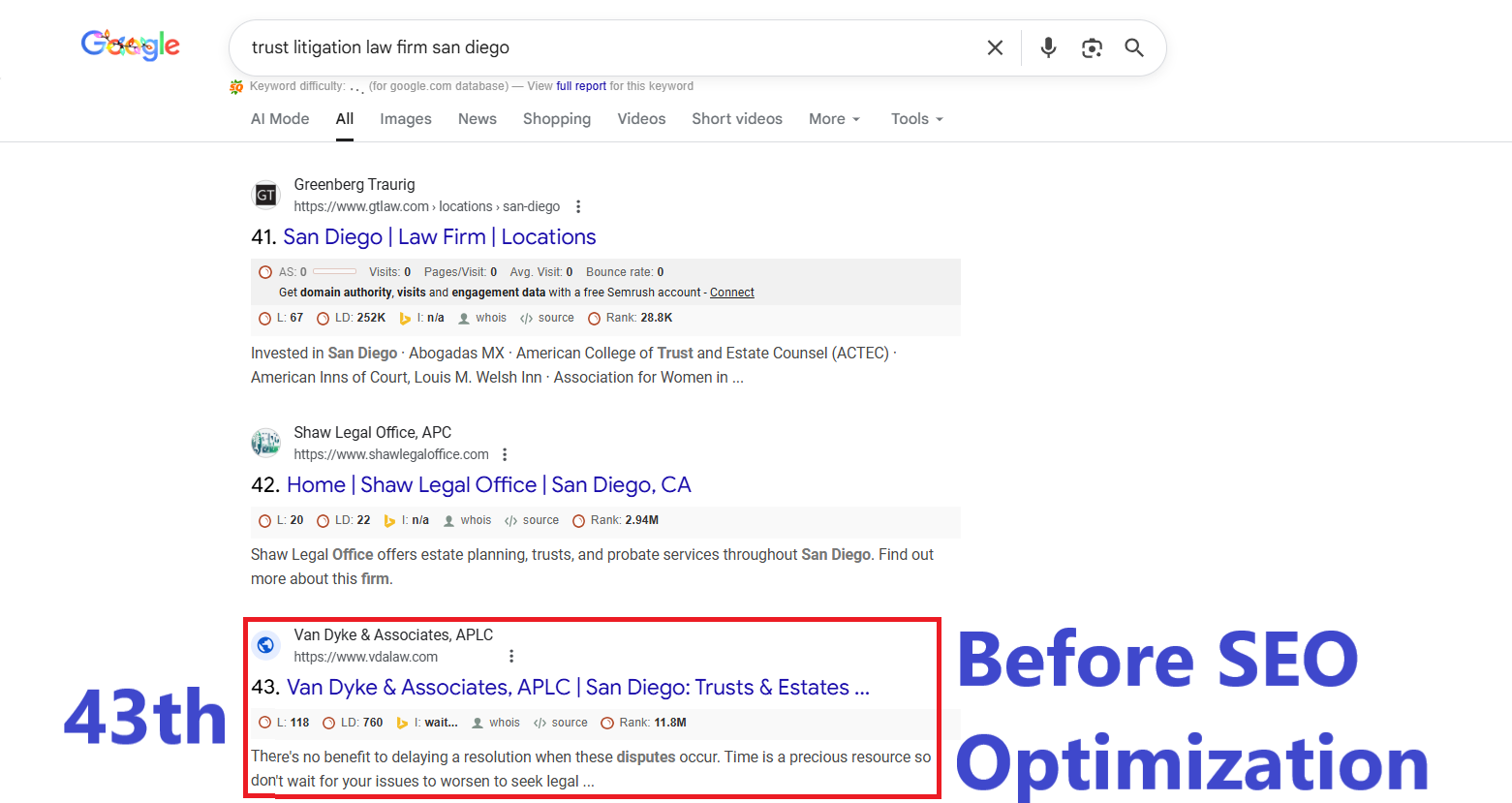Switch to the Shopping tab
Screen dimensions: 1512x803
coord(557,119)
